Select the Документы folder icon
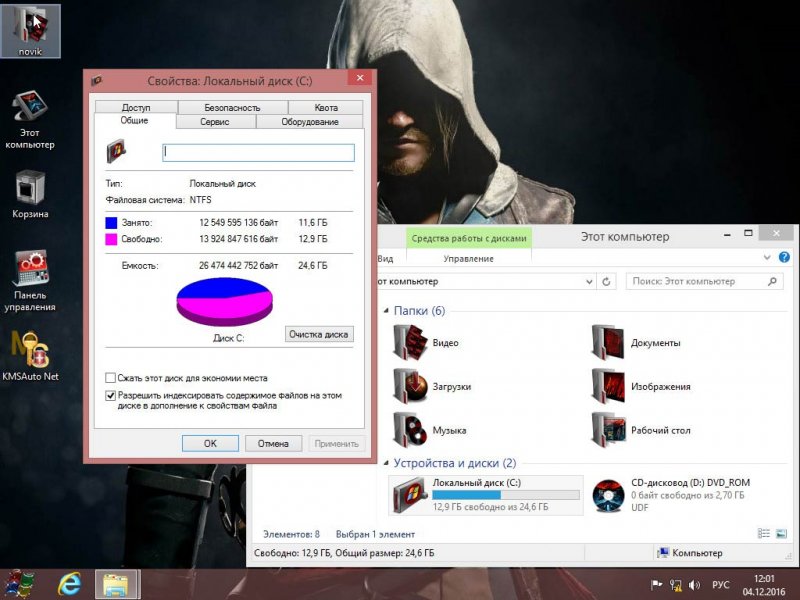The image size is (800, 600). tap(608, 343)
